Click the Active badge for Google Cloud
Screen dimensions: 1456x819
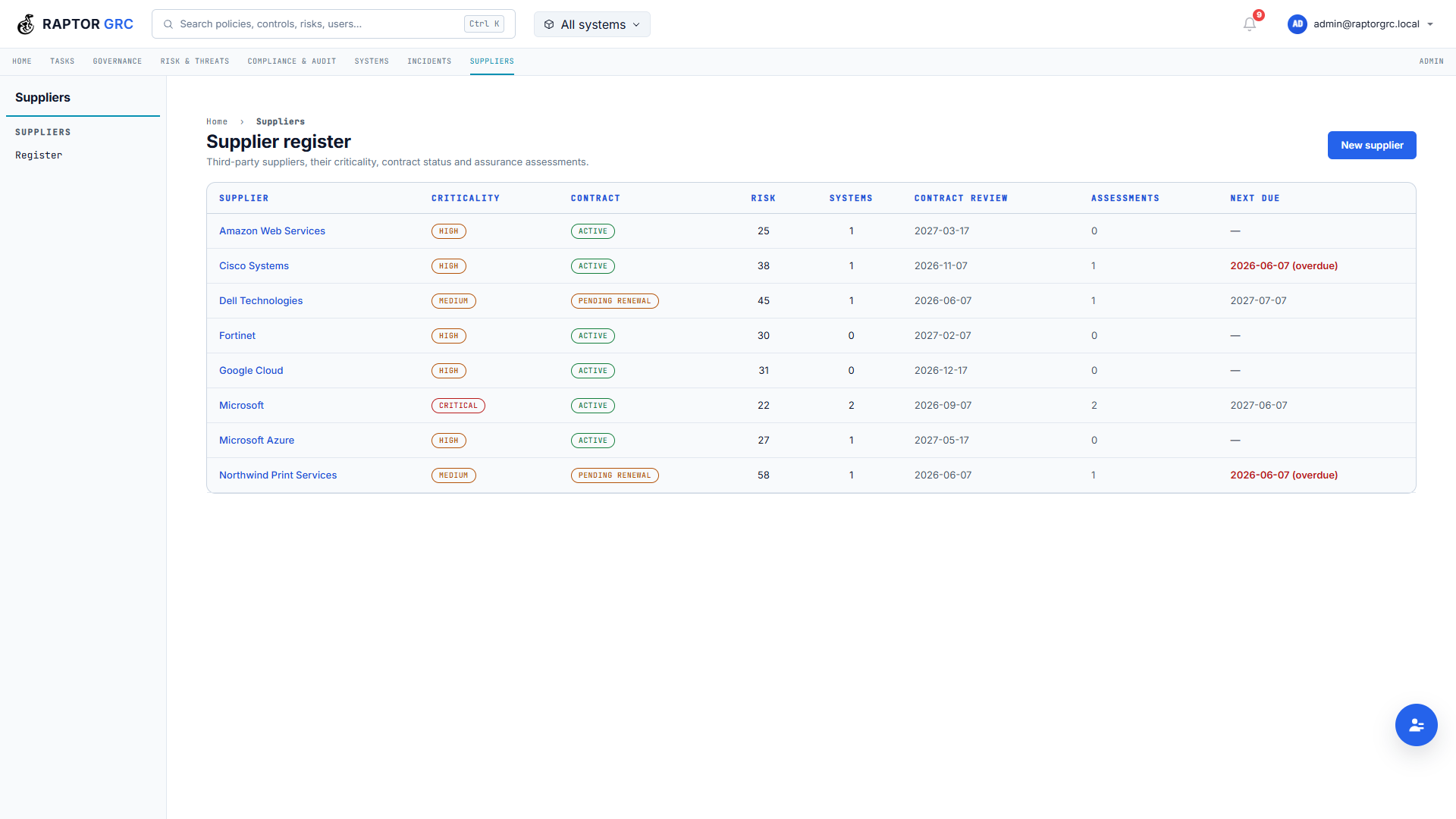[593, 371]
